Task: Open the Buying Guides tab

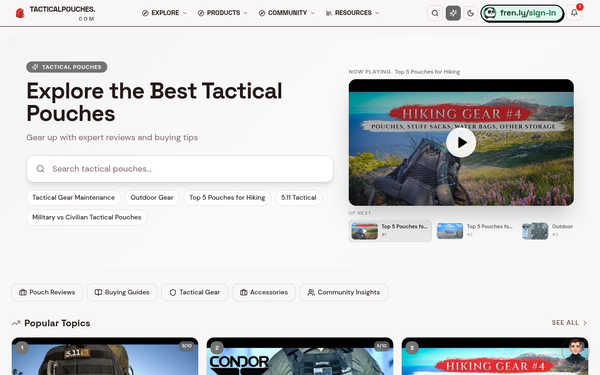Action: (x=122, y=292)
